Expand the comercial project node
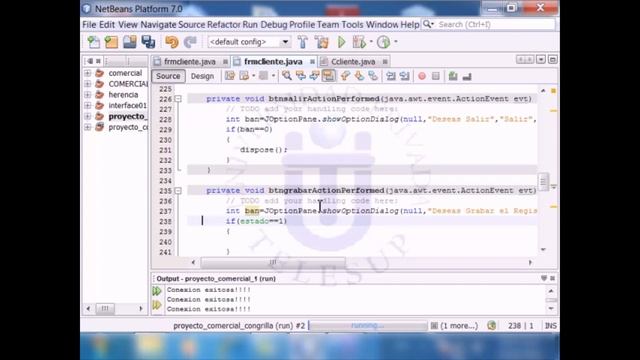The height and width of the screenshot is (360, 640). pyautogui.click(x=87, y=73)
